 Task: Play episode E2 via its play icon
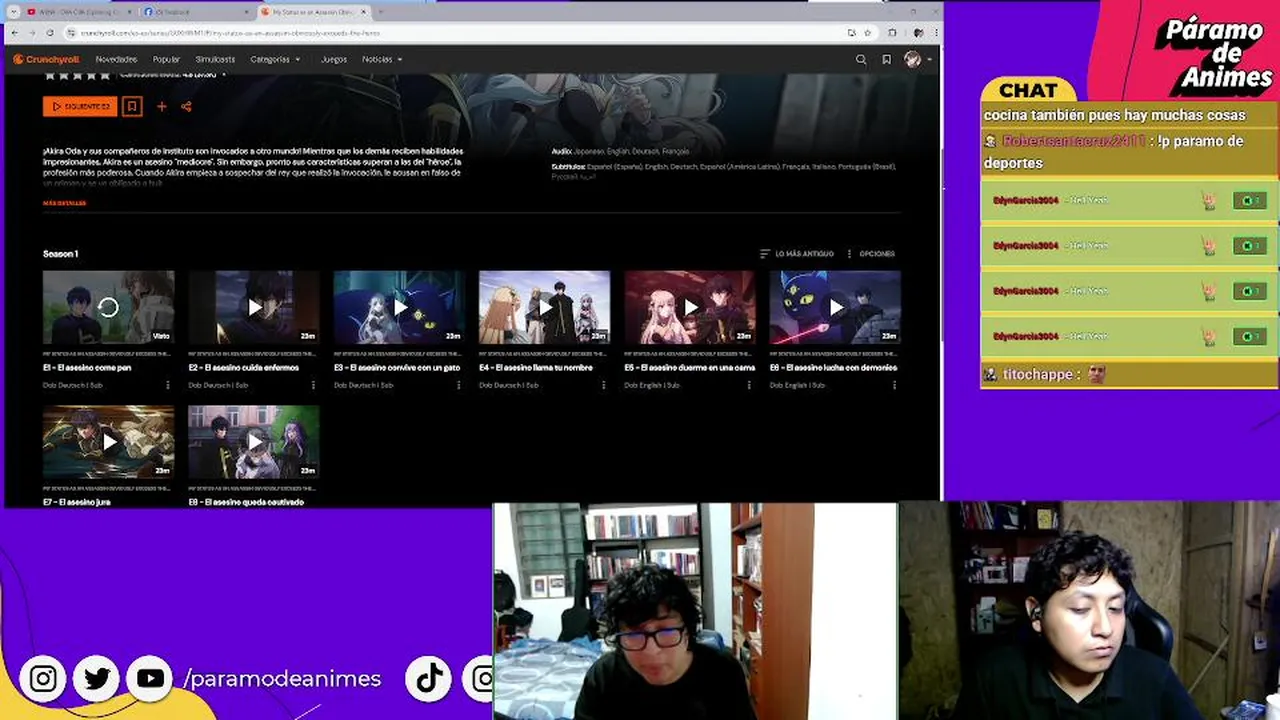(254, 308)
